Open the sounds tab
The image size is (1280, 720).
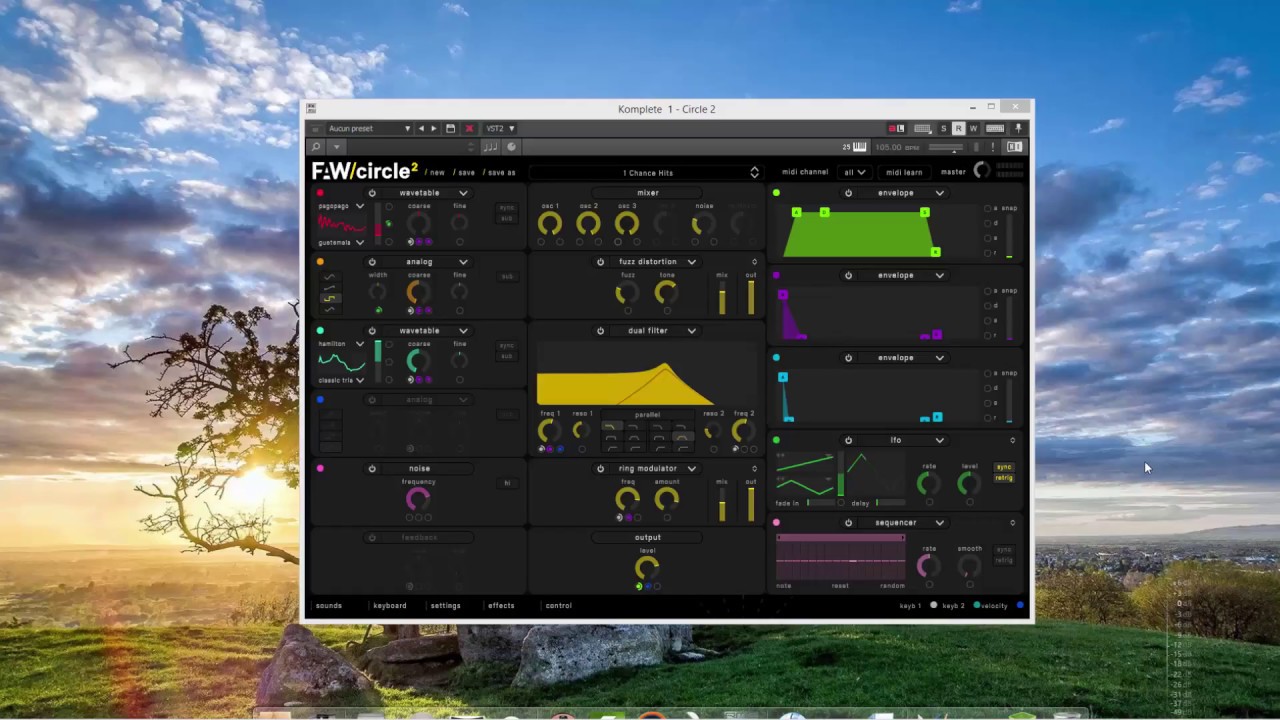(x=329, y=605)
